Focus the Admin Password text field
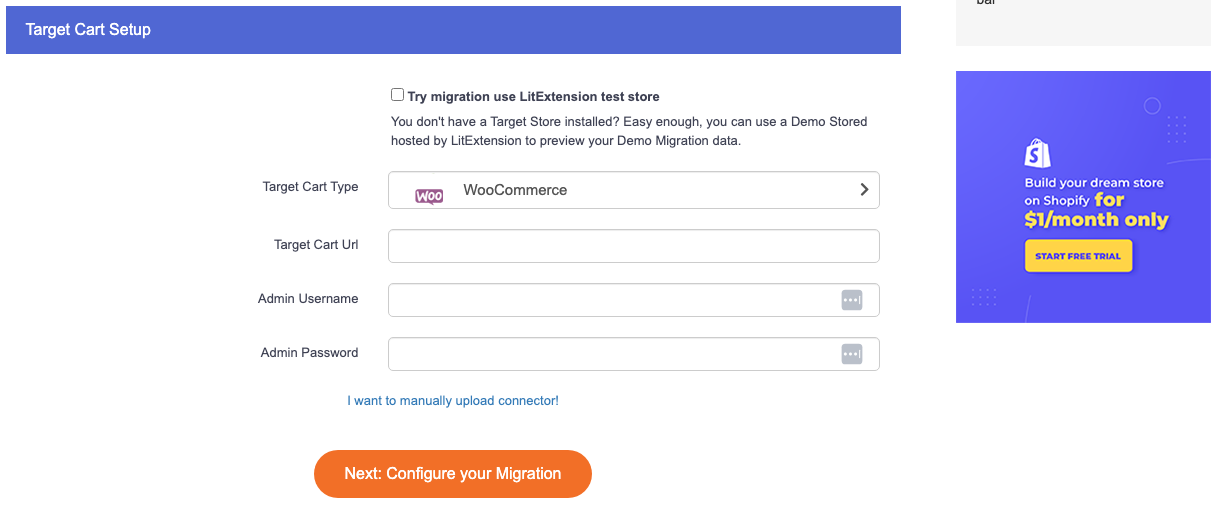1225x511 pixels. coord(634,354)
